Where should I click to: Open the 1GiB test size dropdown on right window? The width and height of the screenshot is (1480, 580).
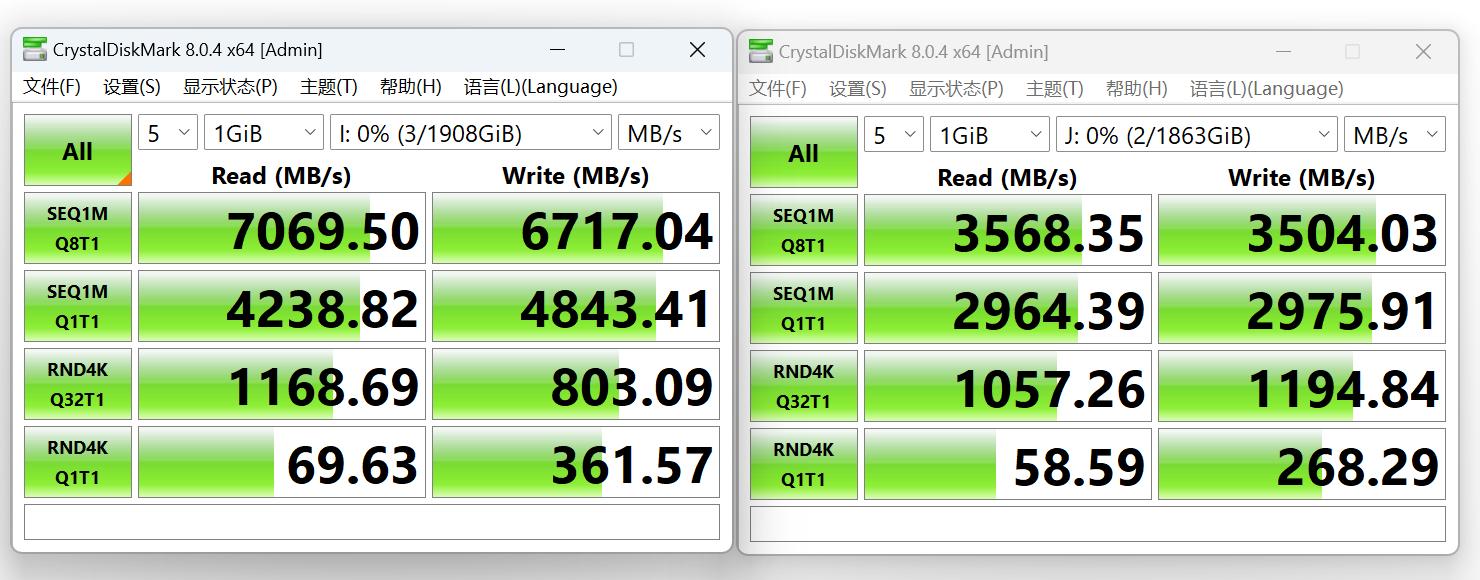(989, 133)
